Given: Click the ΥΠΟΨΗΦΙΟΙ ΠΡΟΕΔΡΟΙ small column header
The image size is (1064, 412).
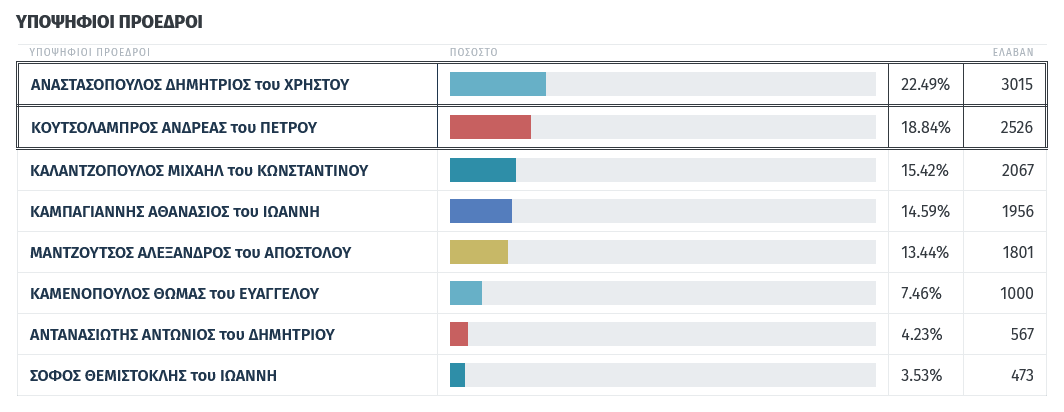Looking at the screenshot, I should [90, 51].
